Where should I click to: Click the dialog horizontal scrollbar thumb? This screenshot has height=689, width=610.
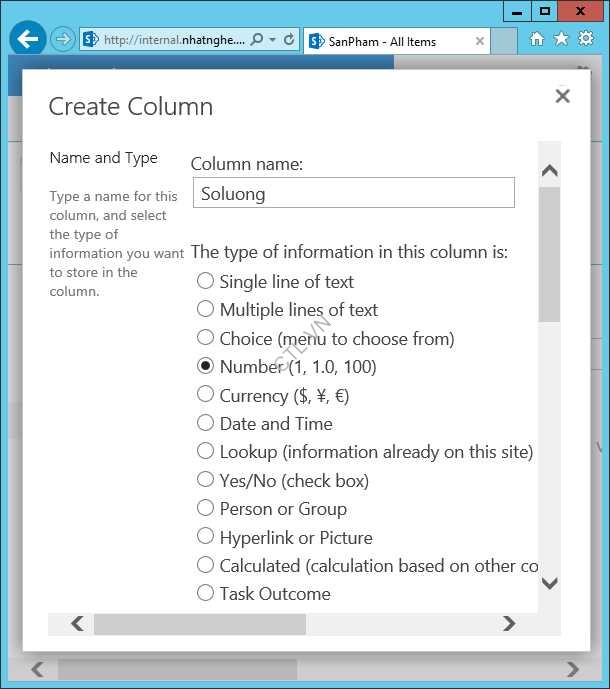200,624
